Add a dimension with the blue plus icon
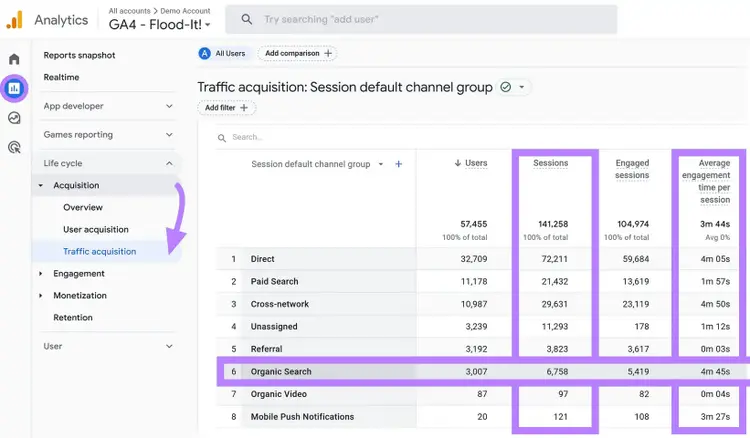 (398, 164)
